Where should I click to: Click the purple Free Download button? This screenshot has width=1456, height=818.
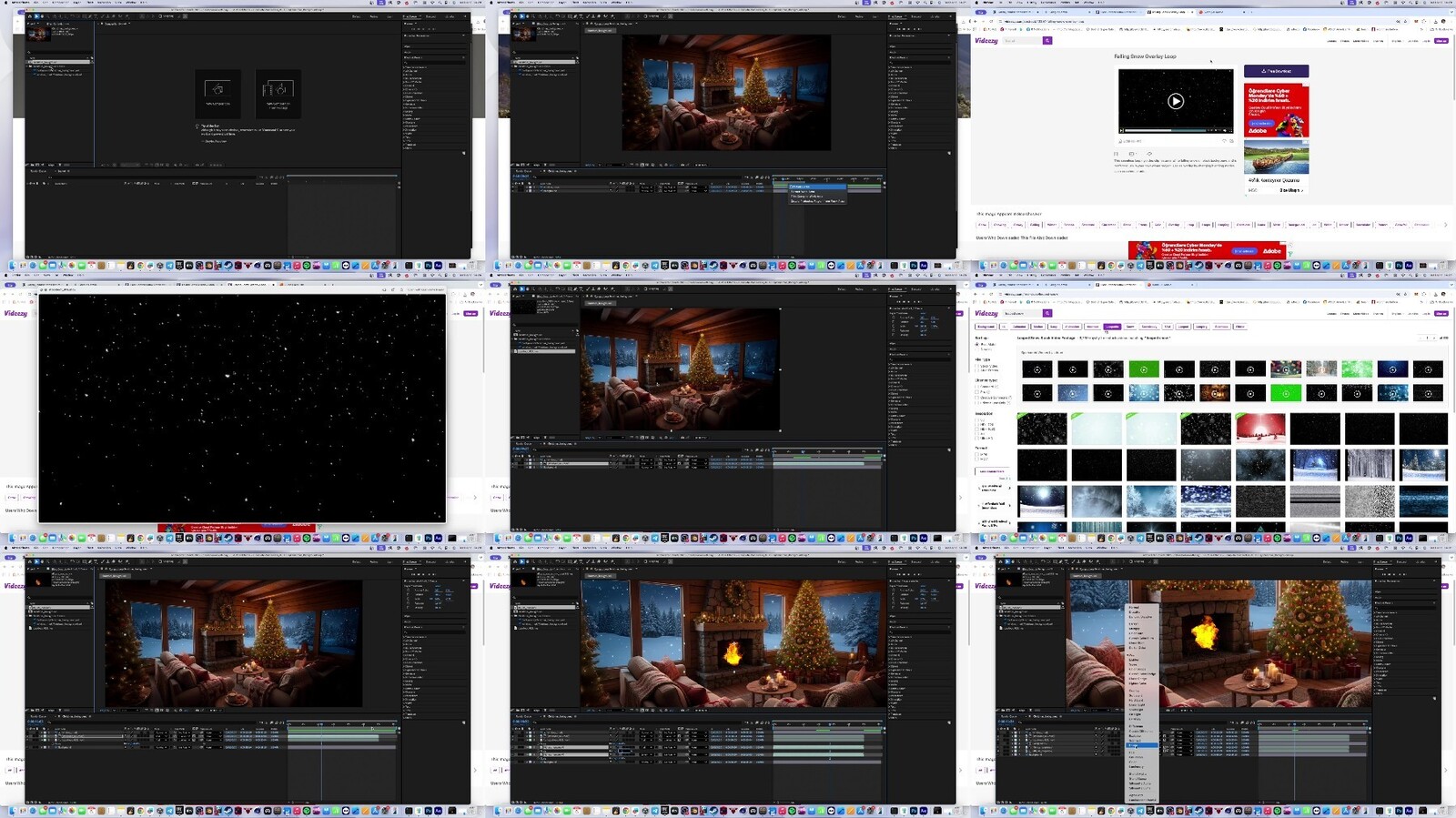(1276, 71)
